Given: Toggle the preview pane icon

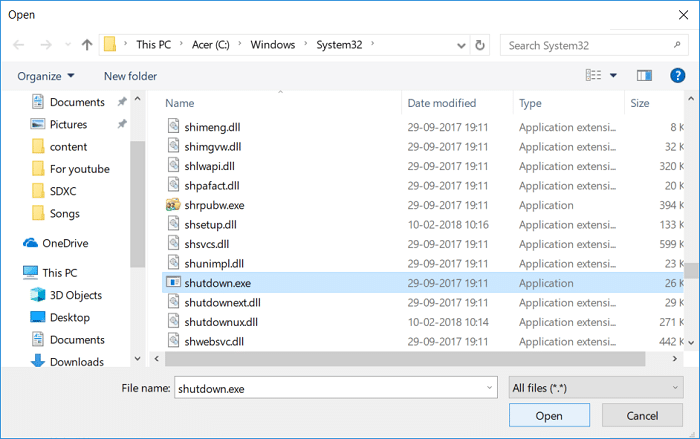Looking at the screenshot, I should [644, 75].
